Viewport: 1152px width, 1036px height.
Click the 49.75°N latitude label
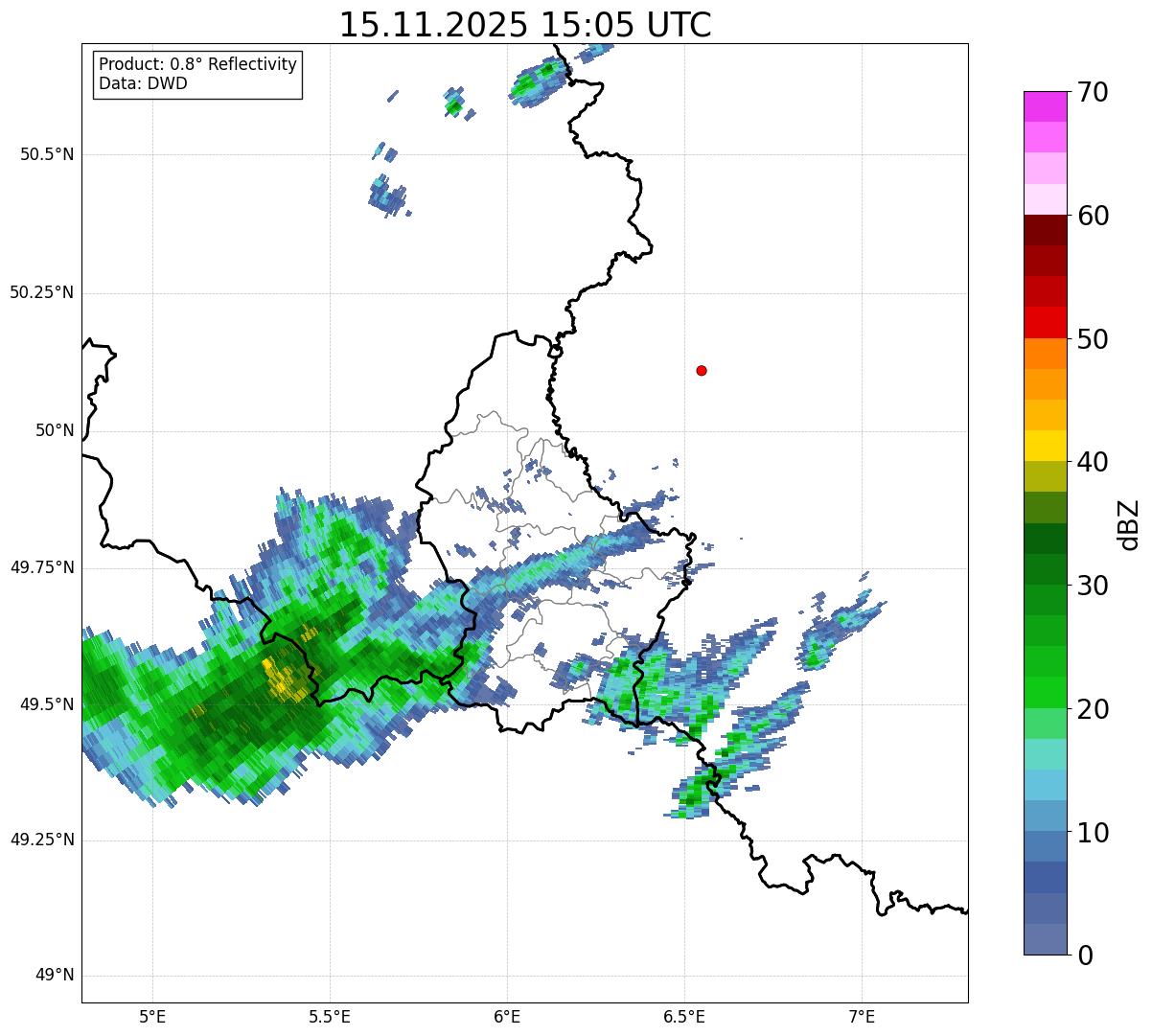coord(42,567)
